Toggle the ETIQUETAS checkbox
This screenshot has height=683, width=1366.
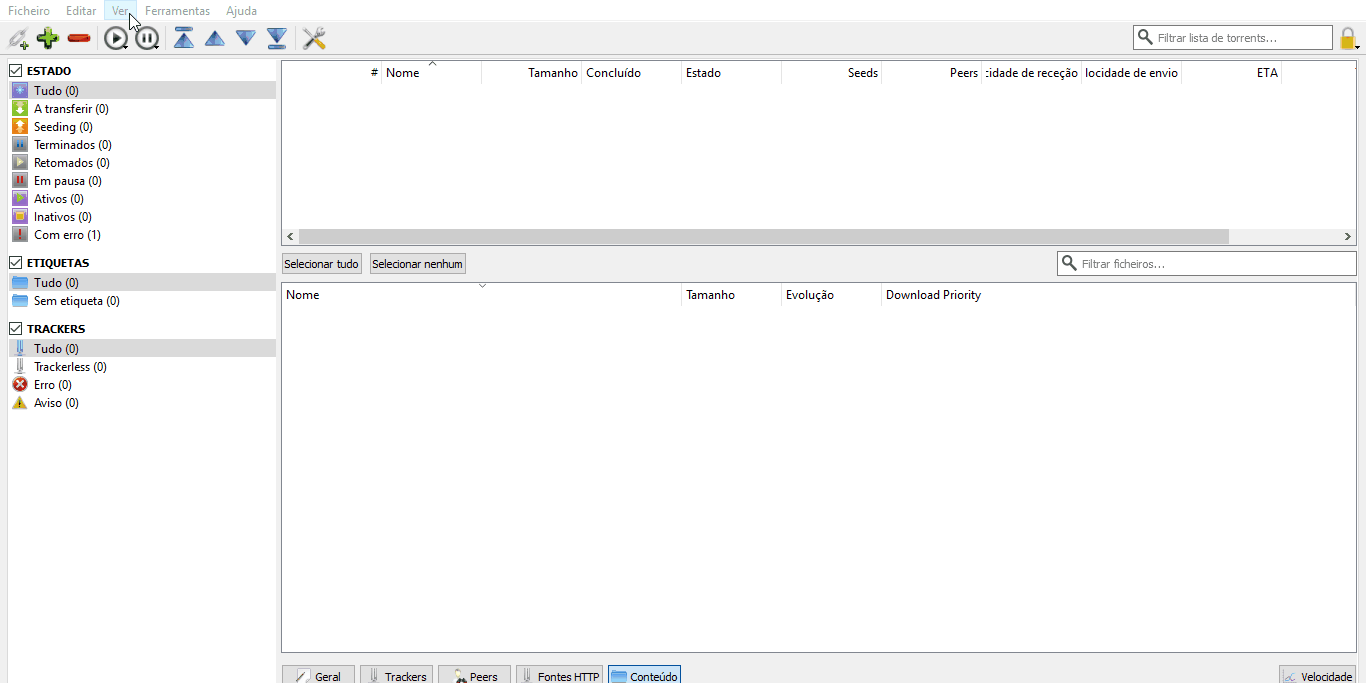click(16, 263)
